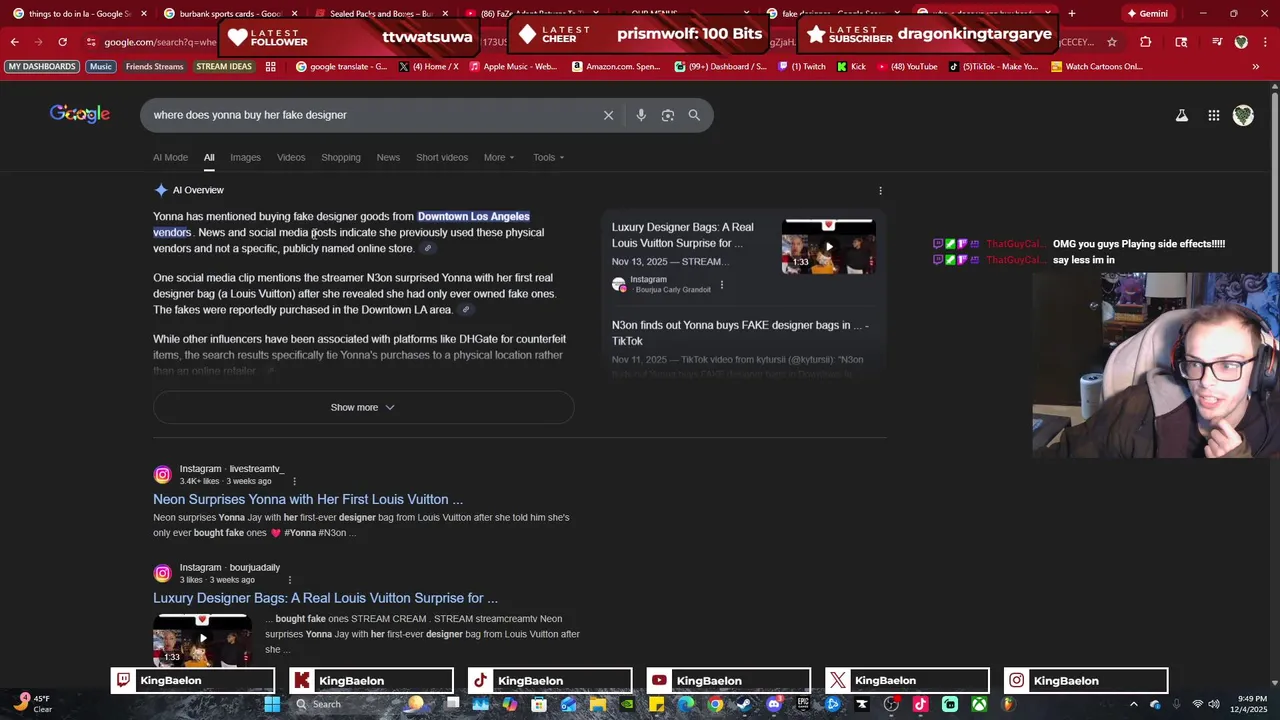Open the Search Labs flask icon
Image resolution: width=1280 pixels, height=720 pixels.
click(x=1181, y=115)
